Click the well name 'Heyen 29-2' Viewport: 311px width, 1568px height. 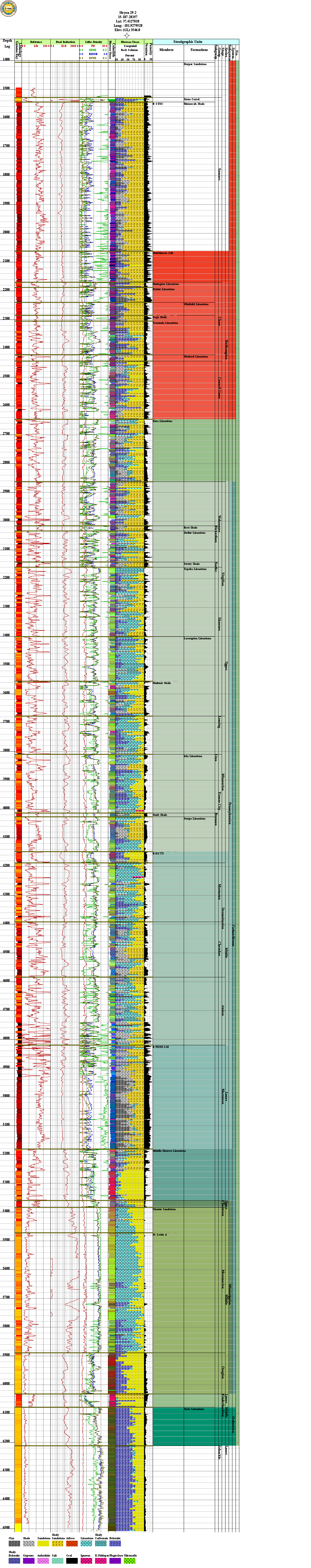127,12
